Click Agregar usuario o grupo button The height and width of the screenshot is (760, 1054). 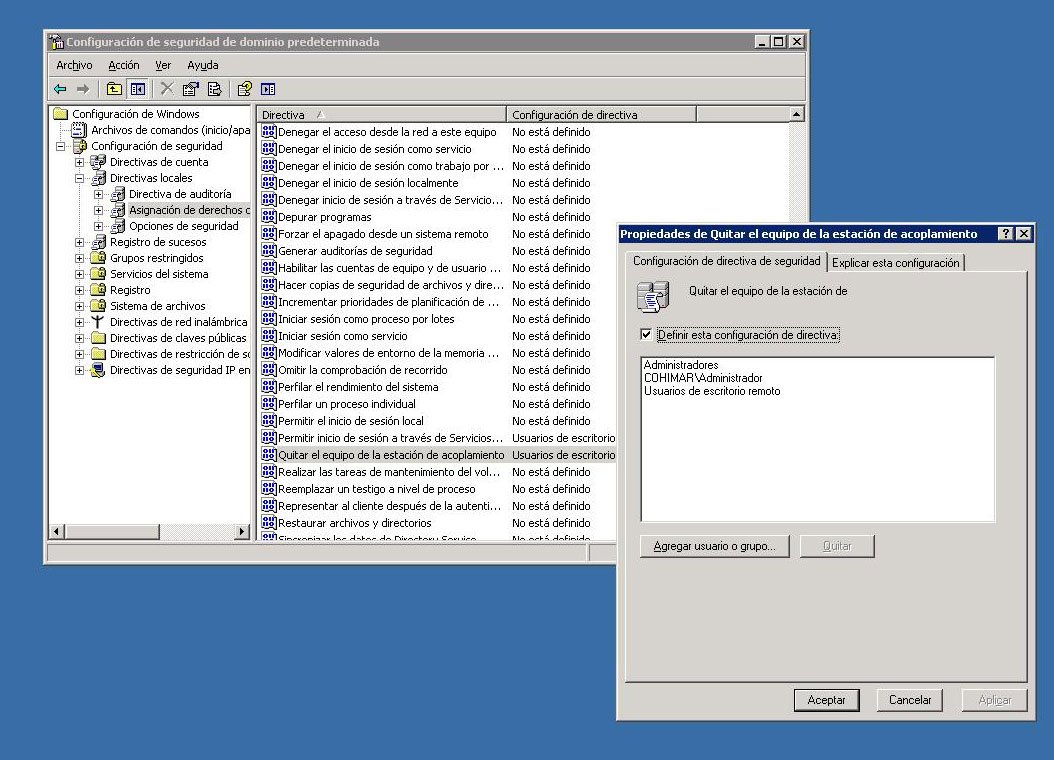(715, 546)
